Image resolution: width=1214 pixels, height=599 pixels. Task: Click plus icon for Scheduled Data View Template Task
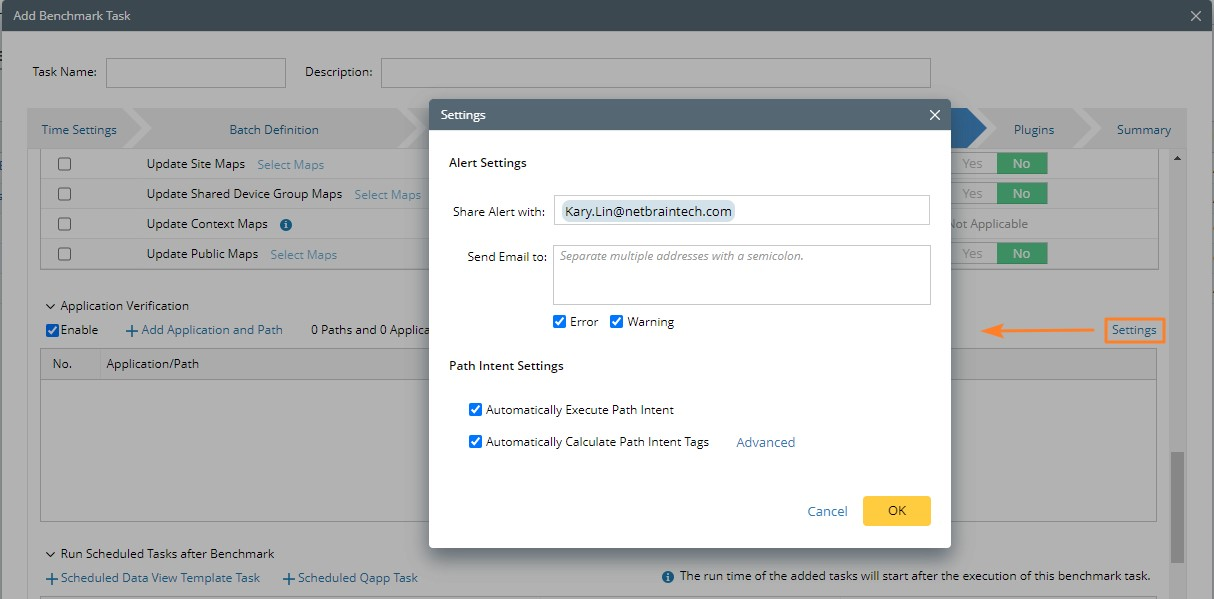pyautogui.click(x=52, y=578)
